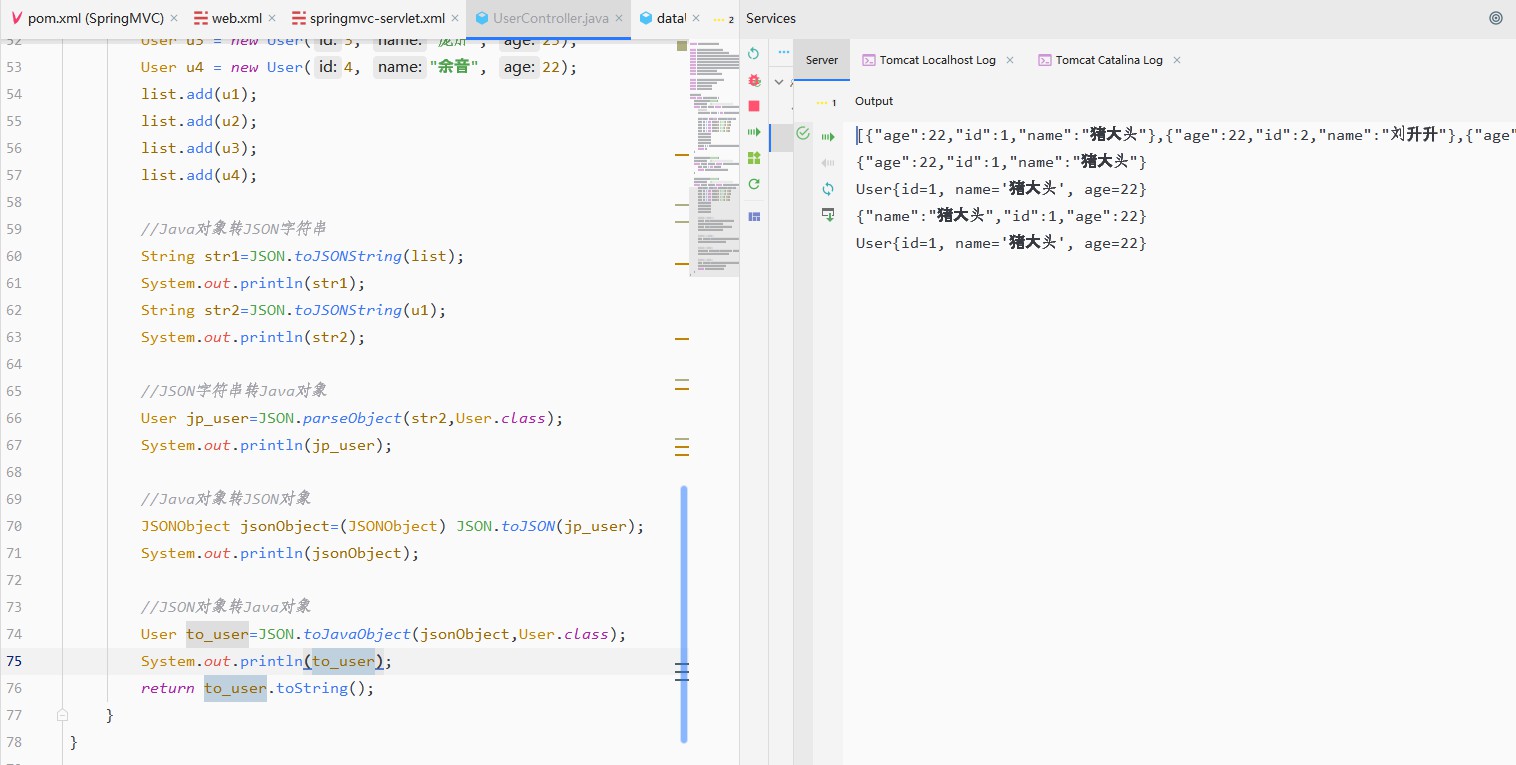Click the Output label in Services
The height and width of the screenshot is (765, 1516).
[x=874, y=101]
